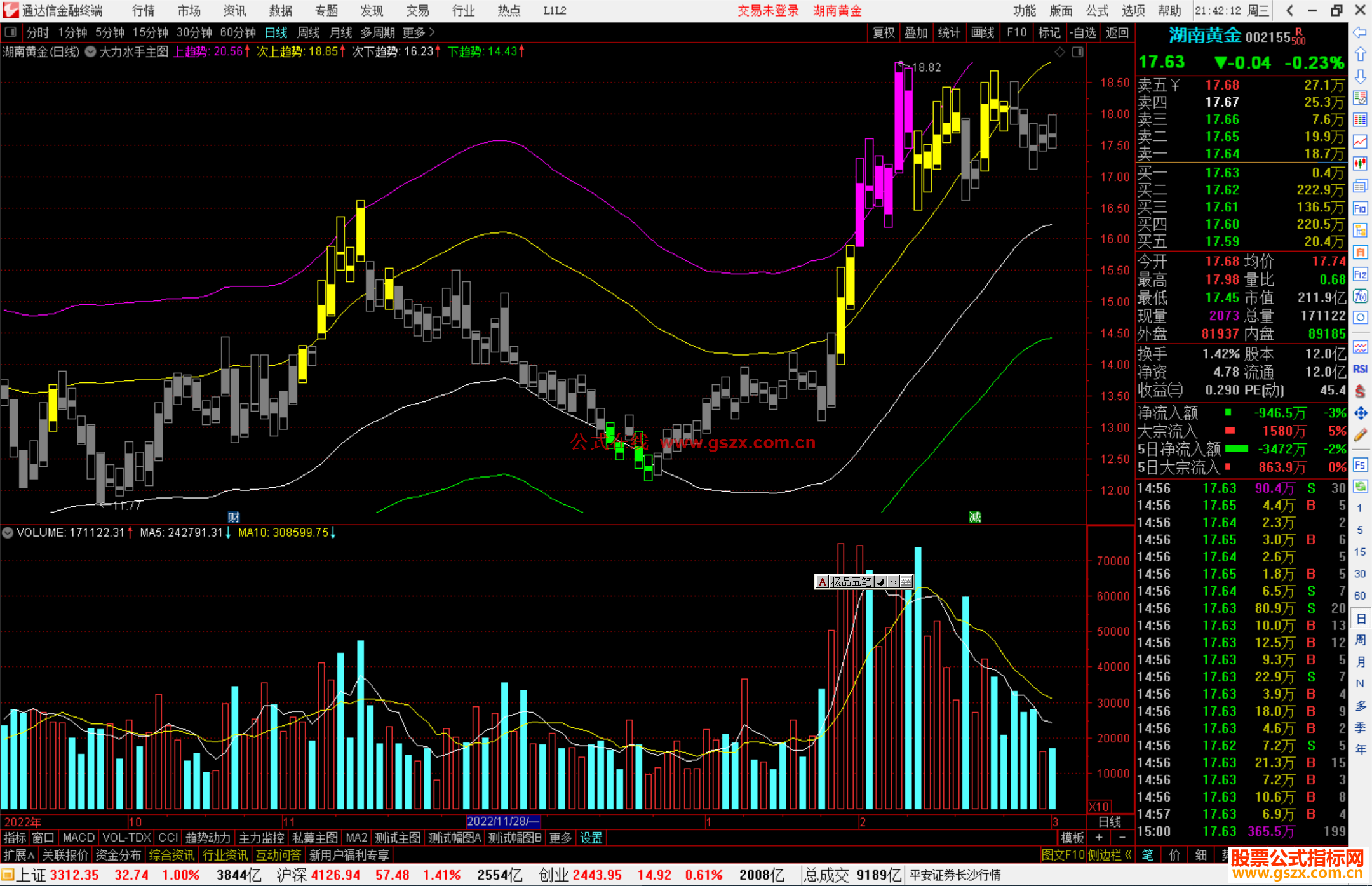Click the RSI indicator sidebar icon
The image size is (1372, 886).
[1360, 369]
